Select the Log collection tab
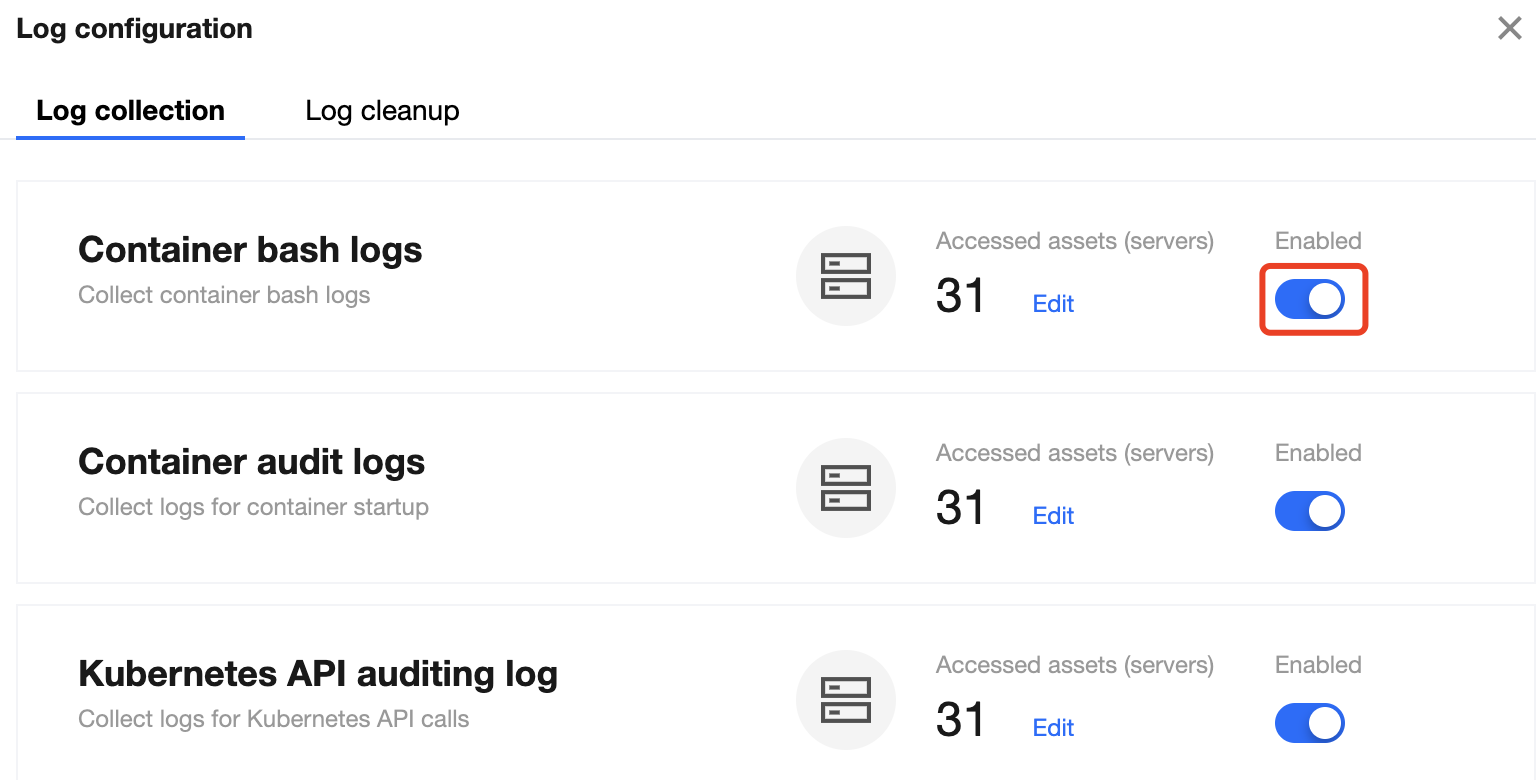The width and height of the screenshot is (1536, 780). click(130, 110)
